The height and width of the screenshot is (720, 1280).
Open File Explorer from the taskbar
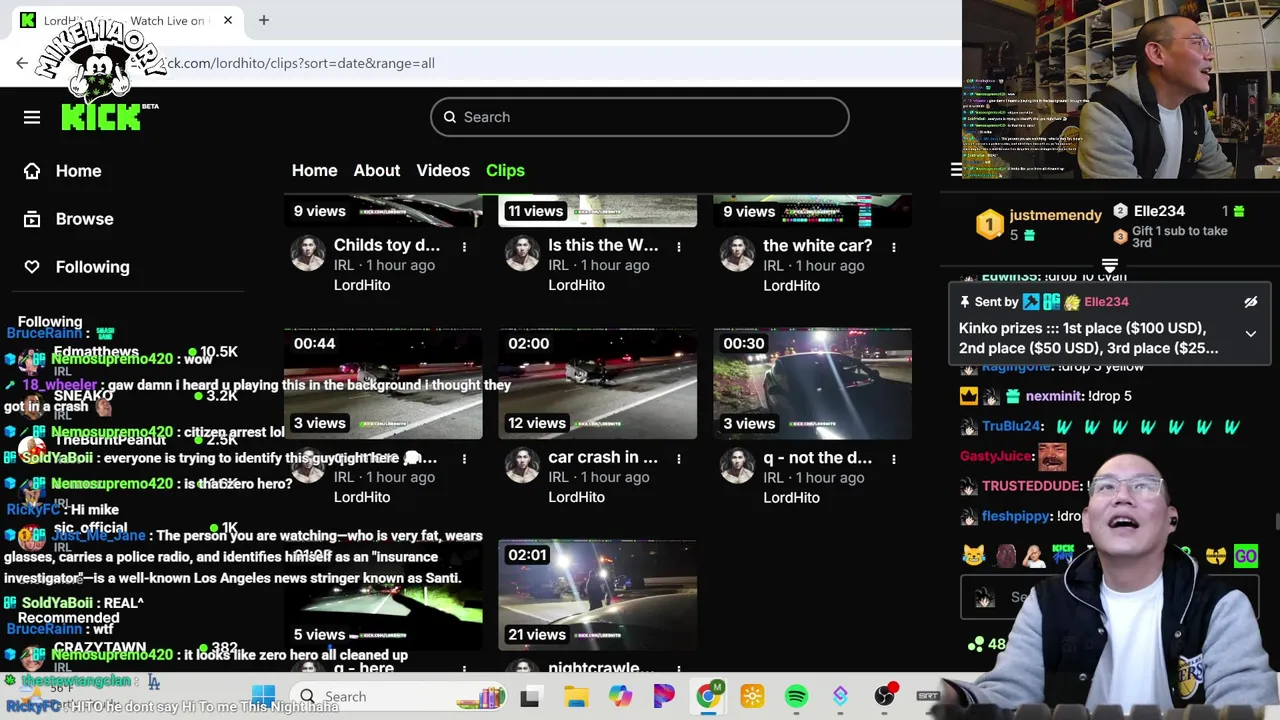[x=576, y=696]
